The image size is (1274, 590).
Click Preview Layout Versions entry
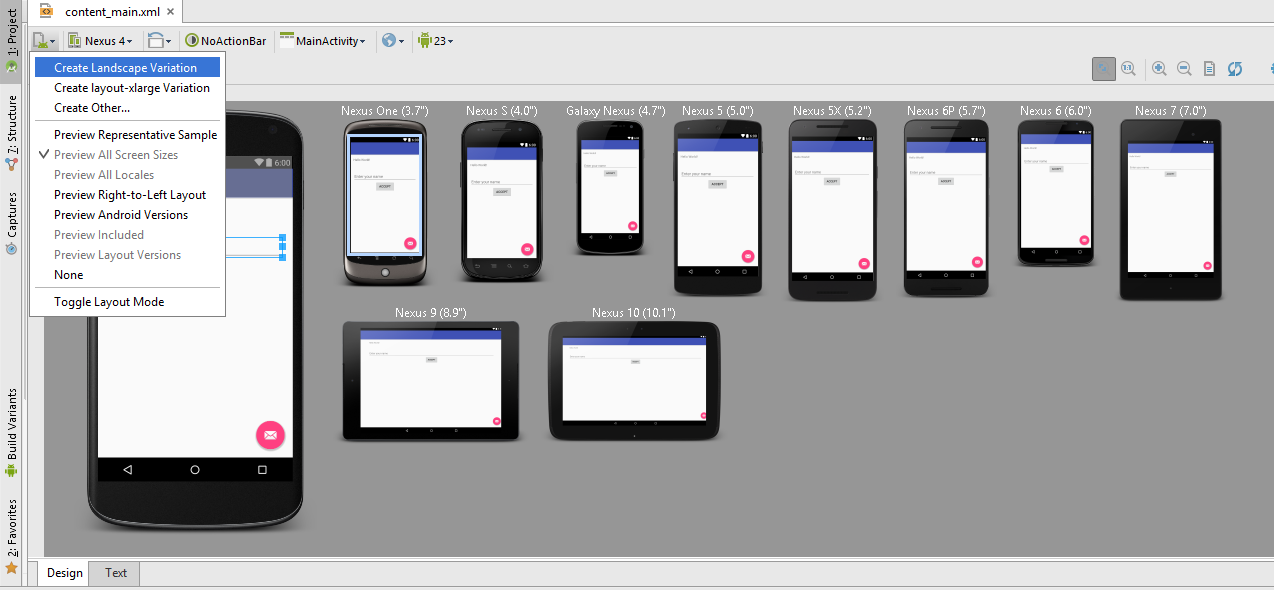[x=127, y=255]
